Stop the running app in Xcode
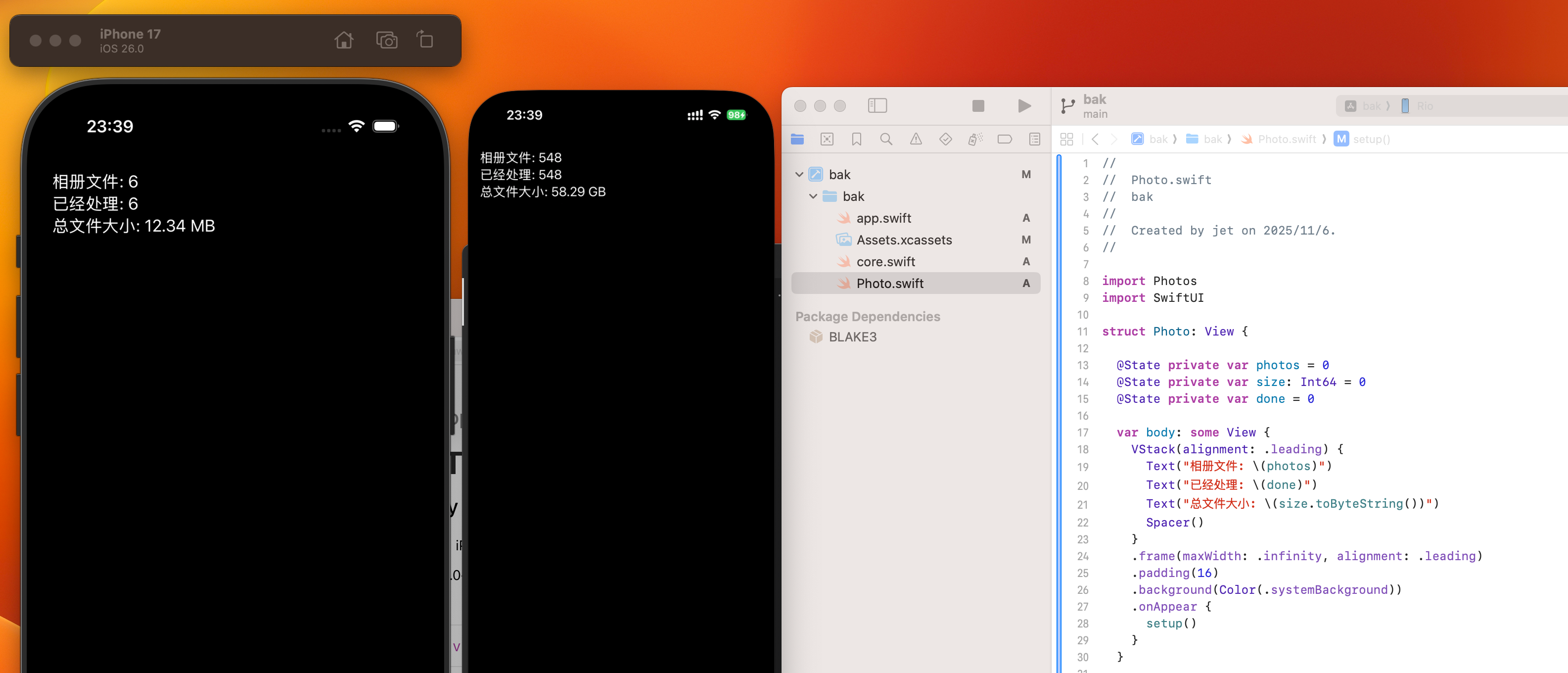Viewport: 1568px width, 673px height. pos(978,106)
